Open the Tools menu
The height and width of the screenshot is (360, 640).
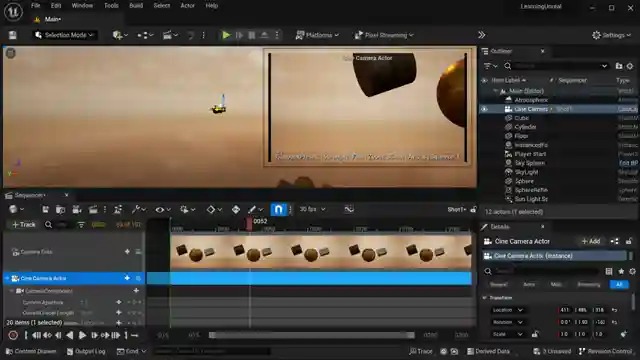click(x=111, y=6)
